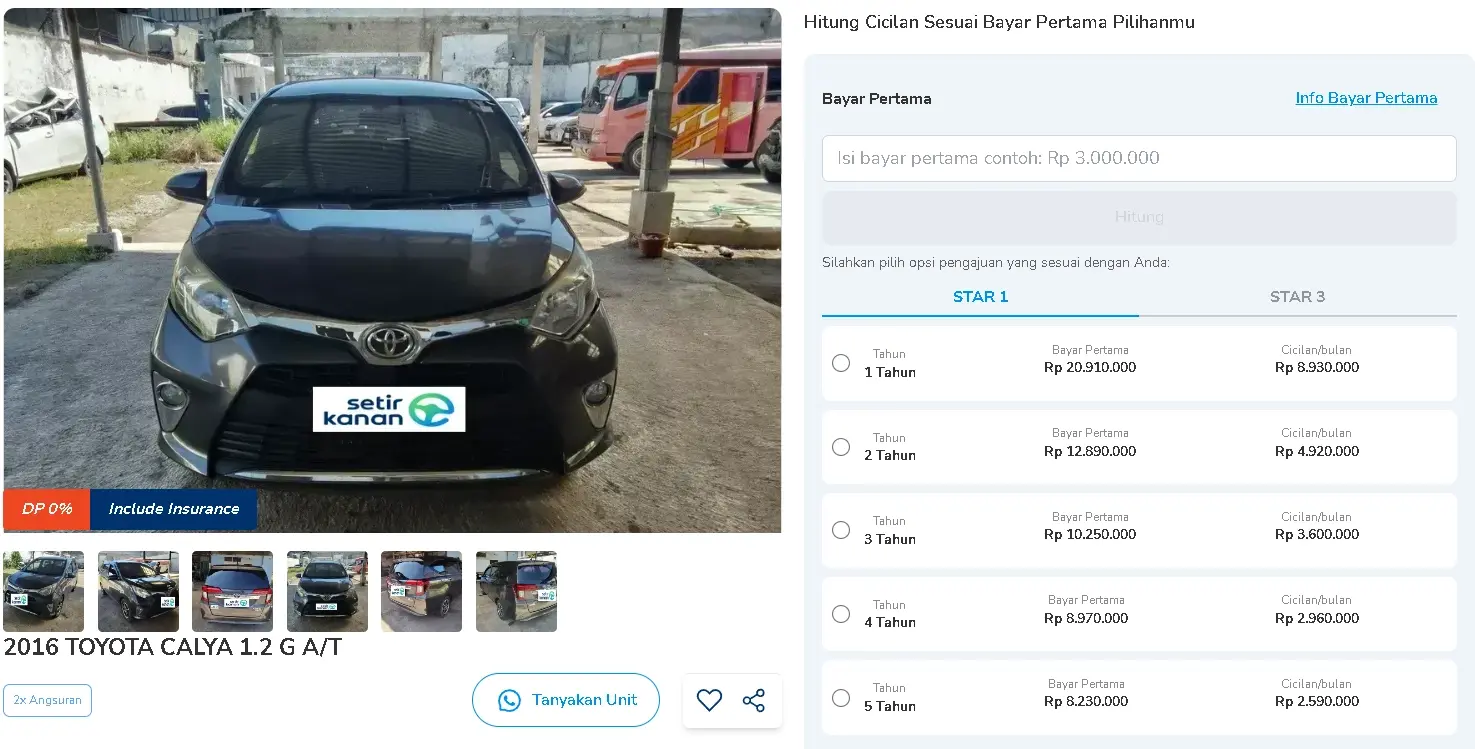View the third thumbnail showing car rear
Viewport: 1475px width, 749px height.
[233, 591]
